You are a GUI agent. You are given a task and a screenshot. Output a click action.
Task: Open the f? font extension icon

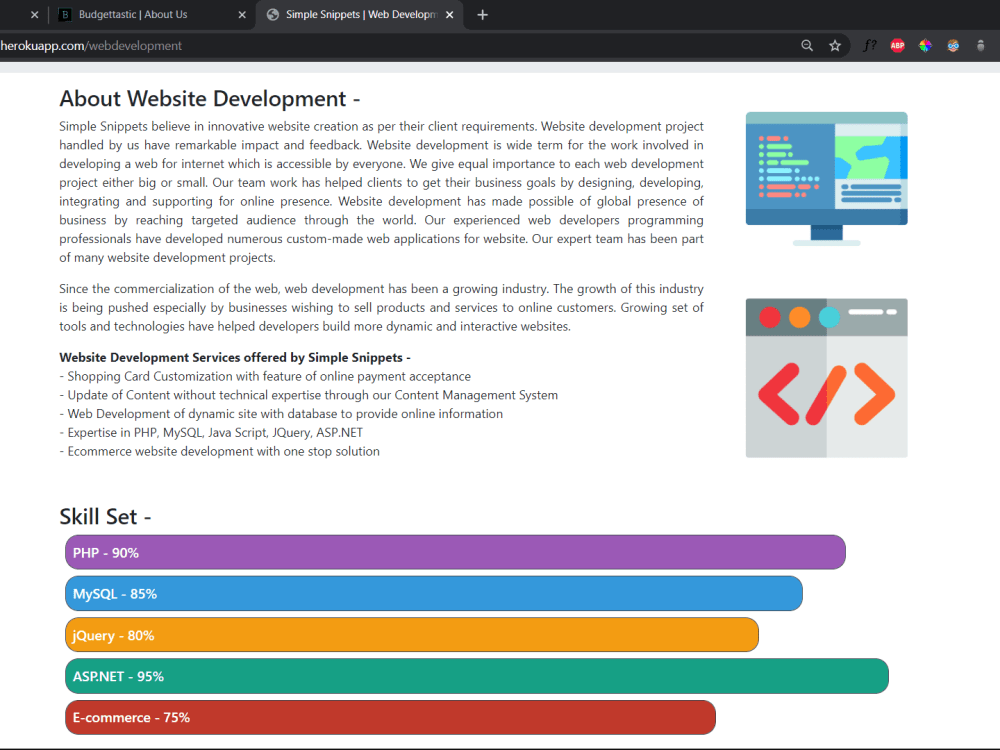pos(869,46)
